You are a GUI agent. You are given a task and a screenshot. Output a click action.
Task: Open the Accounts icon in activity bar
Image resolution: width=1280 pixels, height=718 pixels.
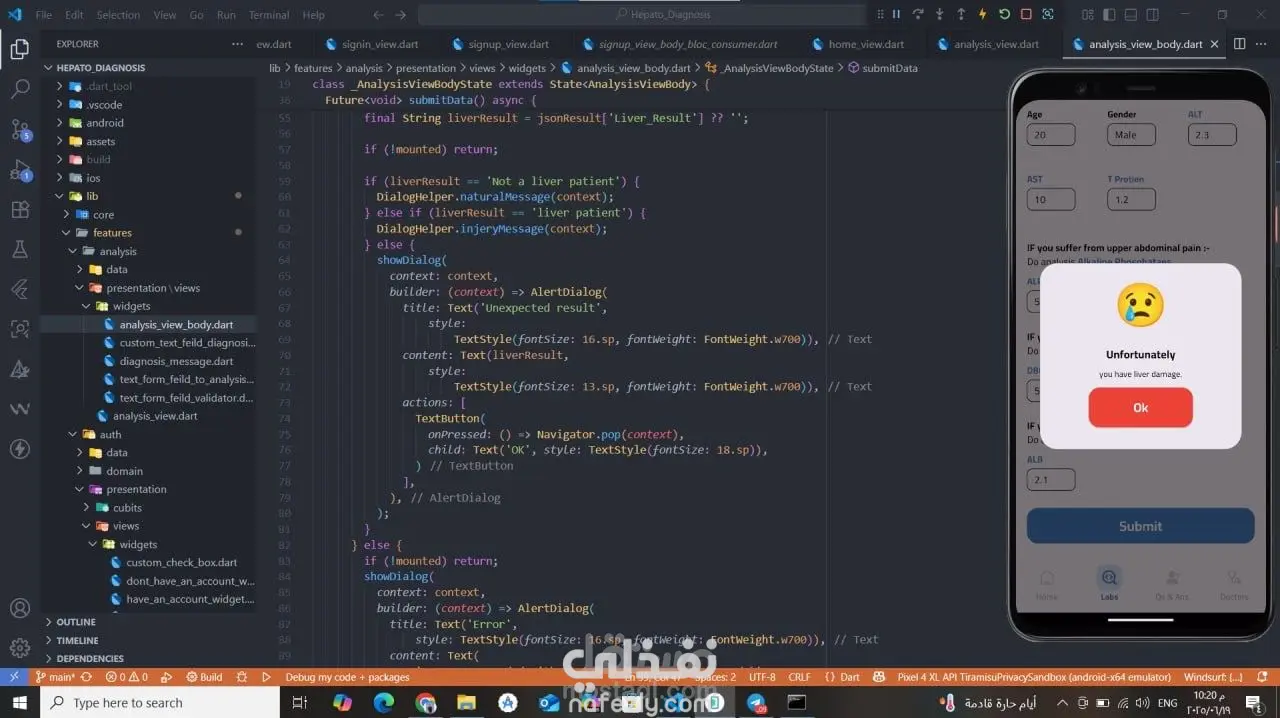click(19, 608)
